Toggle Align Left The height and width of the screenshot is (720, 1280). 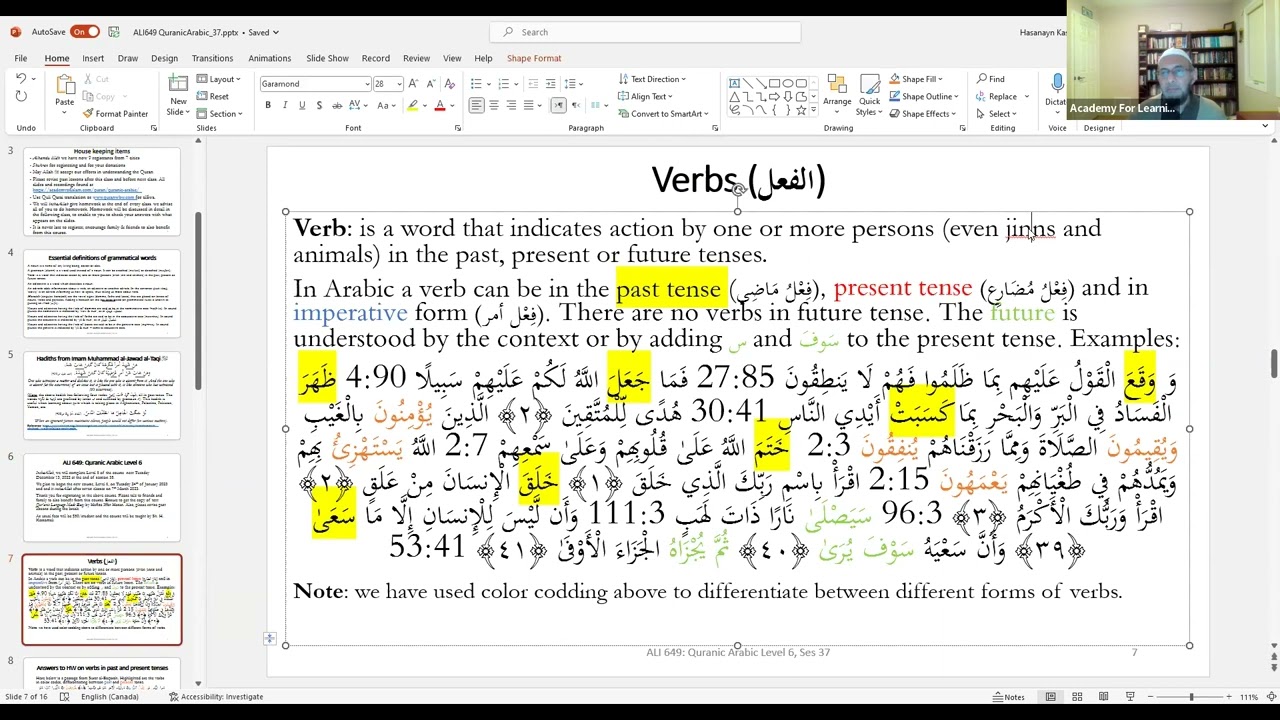(x=476, y=106)
